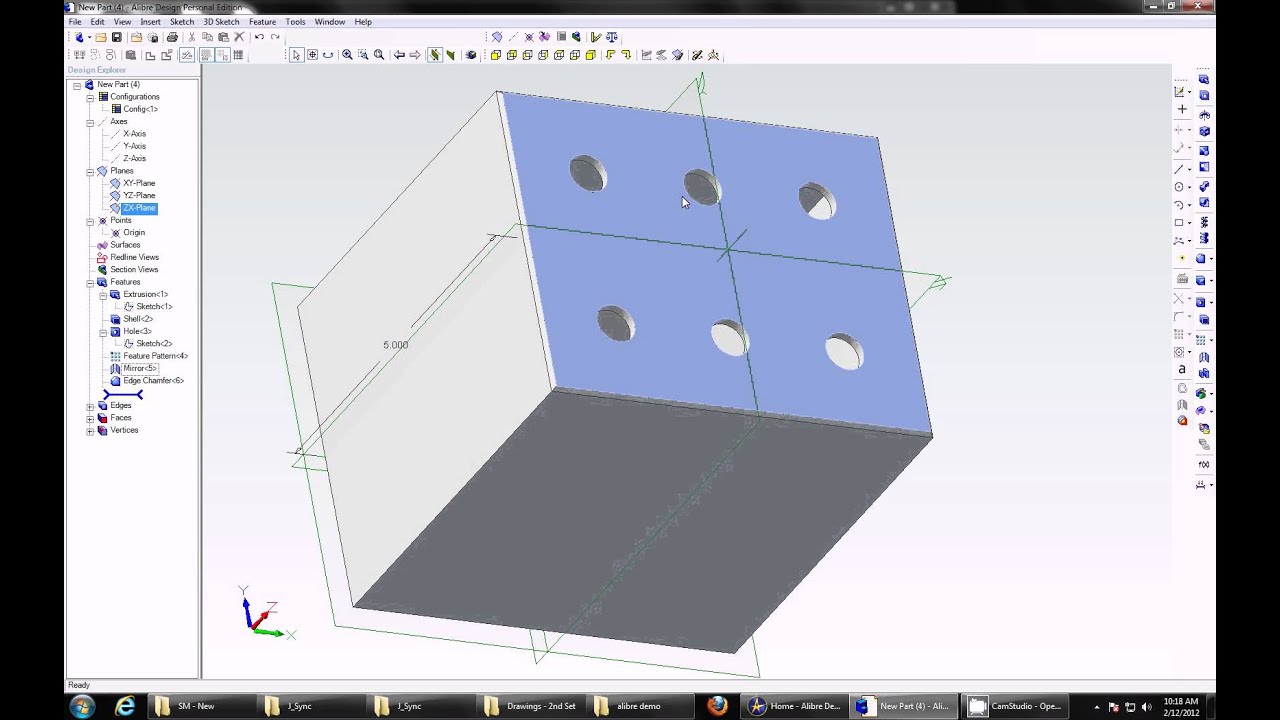1280x720 pixels.
Task: Collapse the Hole<3> feature node
Action: [x=103, y=332]
